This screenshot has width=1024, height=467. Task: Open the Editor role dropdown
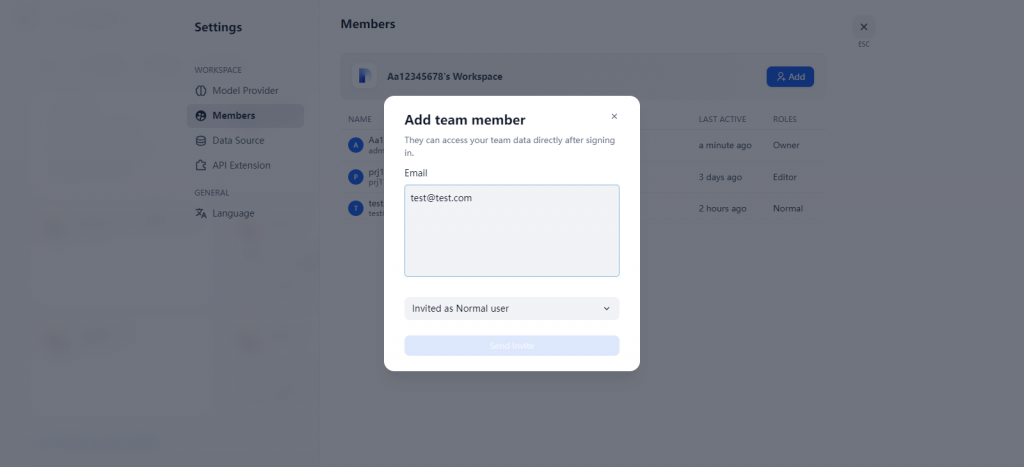[x=785, y=177]
